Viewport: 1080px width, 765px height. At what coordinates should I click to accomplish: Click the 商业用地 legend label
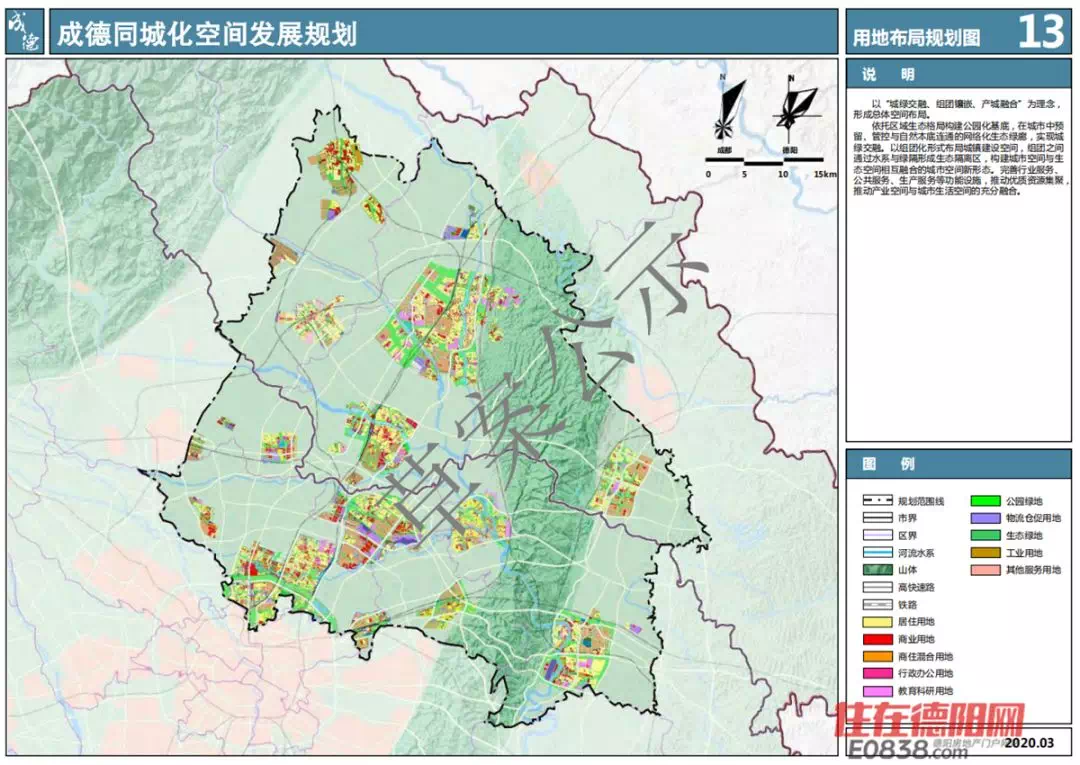point(916,640)
